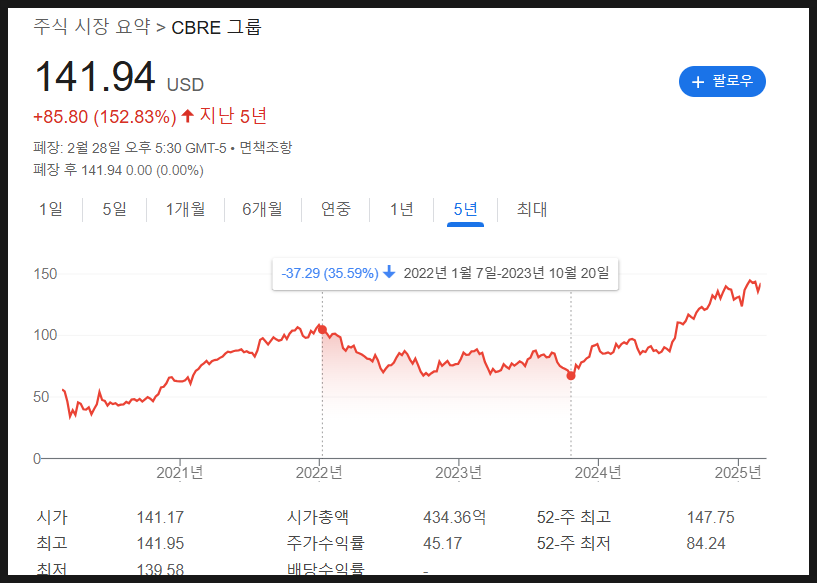The image size is (817, 583).
Task: Click the 2025년 x-axis label
Action: coord(738,473)
